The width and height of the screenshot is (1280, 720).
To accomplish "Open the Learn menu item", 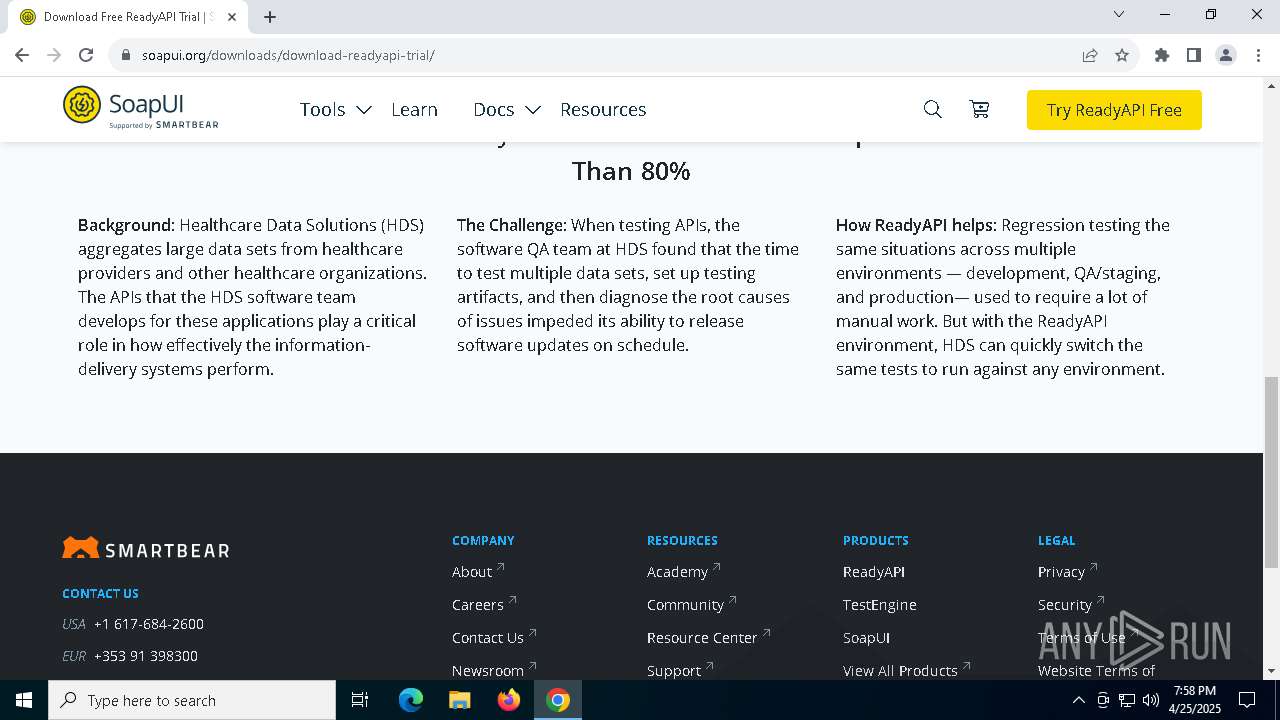I will (414, 109).
